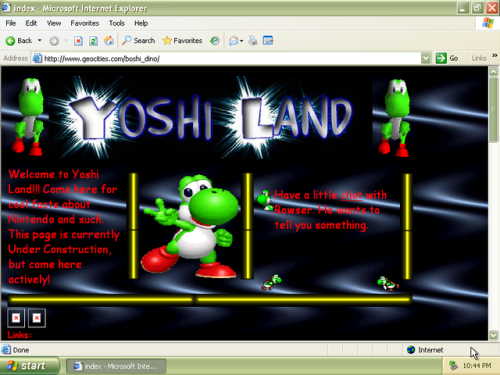Click the Start button
Image resolution: width=500 pixels, height=375 pixels.
(29, 366)
